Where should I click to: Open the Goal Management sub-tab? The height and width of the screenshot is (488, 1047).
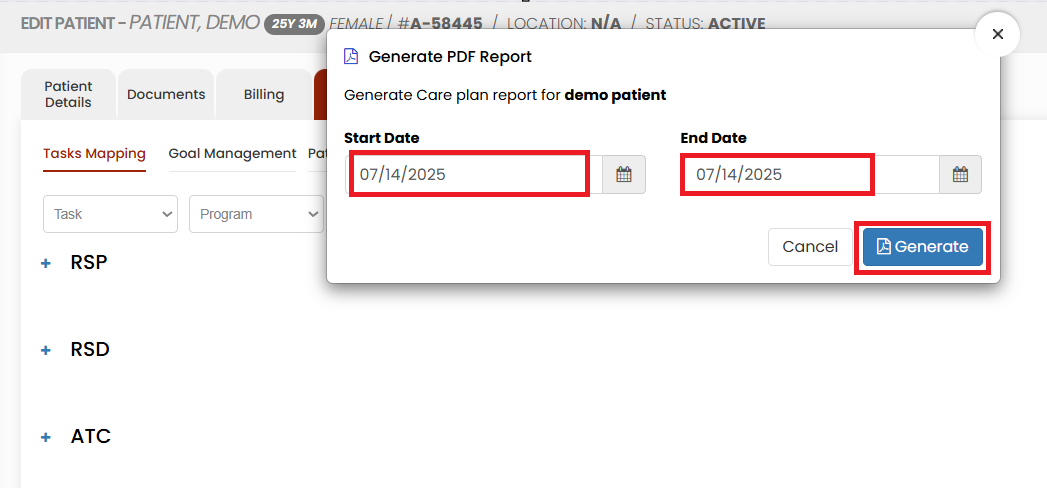pos(232,154)
